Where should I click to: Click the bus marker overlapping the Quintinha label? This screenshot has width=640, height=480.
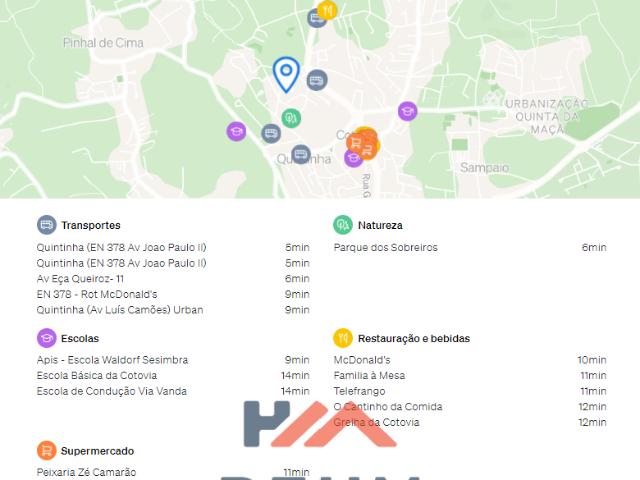pyautogui.click(x=301, y=154)
